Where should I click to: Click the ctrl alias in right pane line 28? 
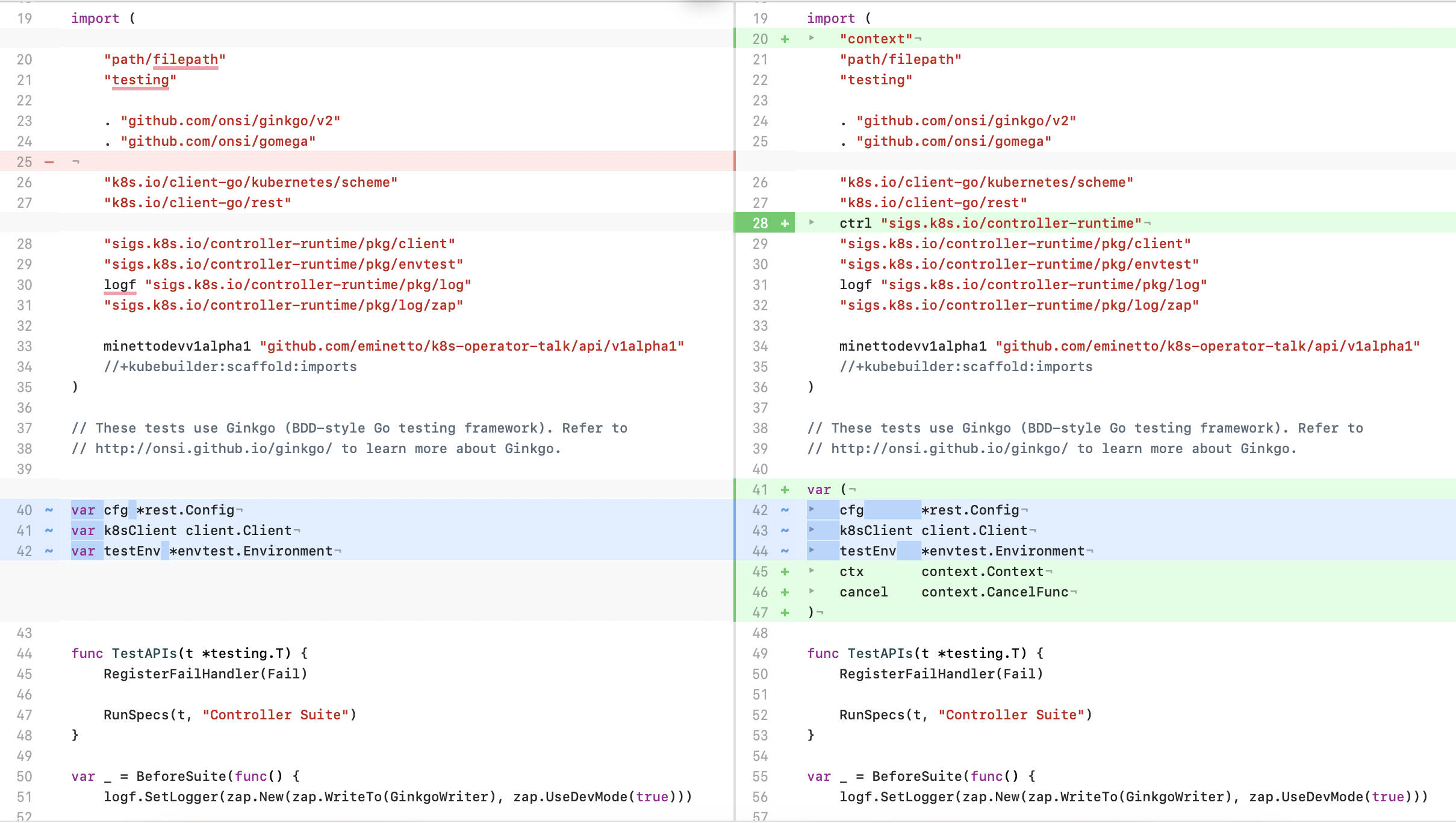(x=856, y=224)
